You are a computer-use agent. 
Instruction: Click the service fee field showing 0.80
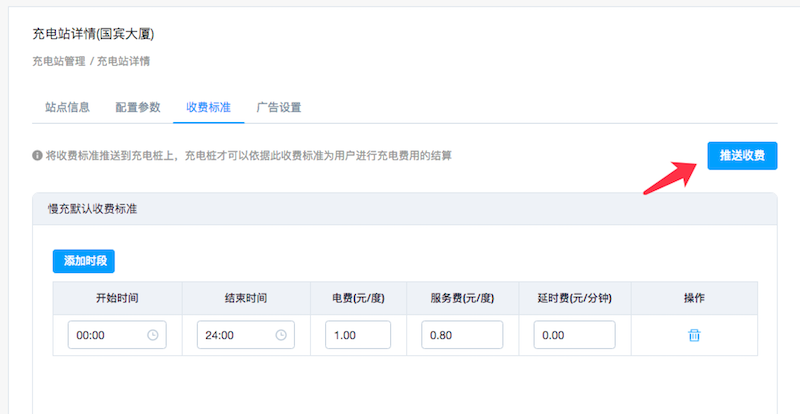tap(461, 336)
